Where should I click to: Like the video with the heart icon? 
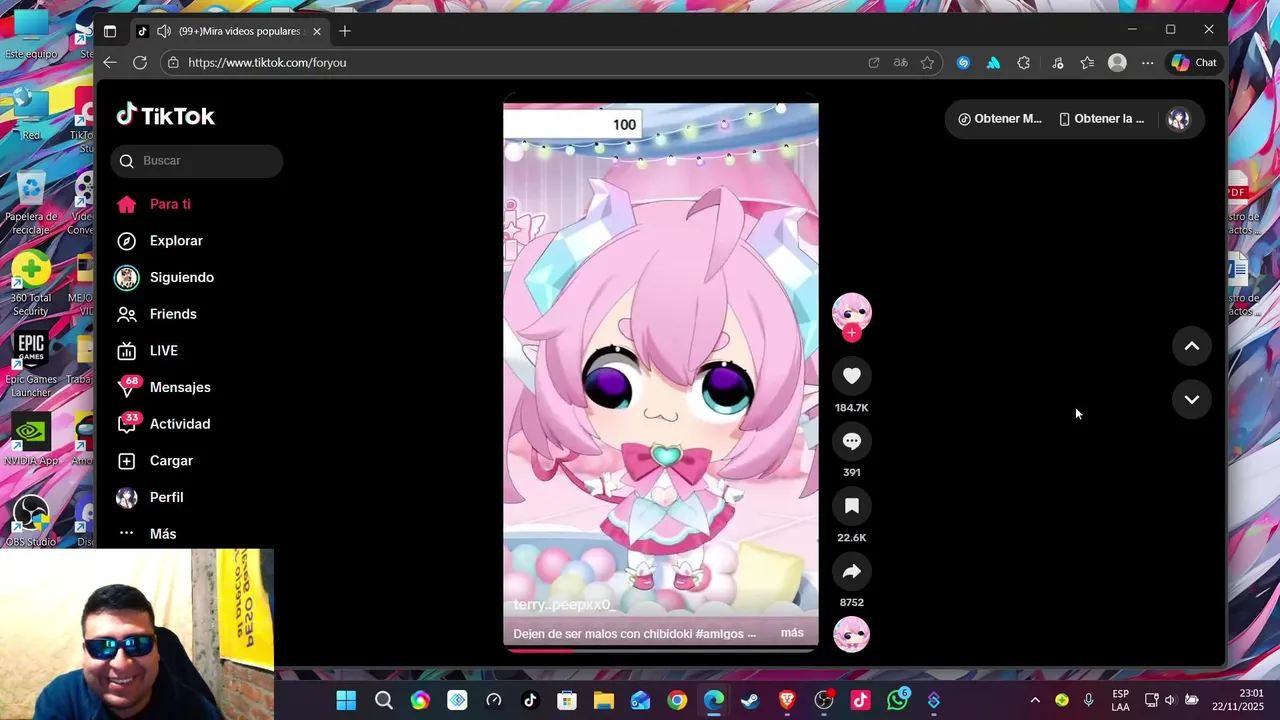(x=852, y=376)
